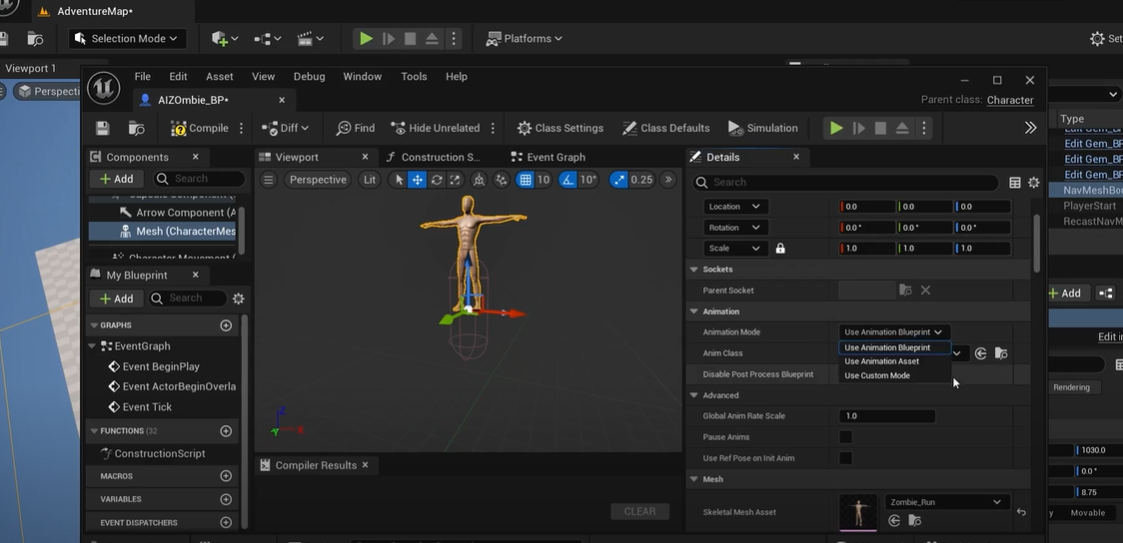Click the Scale lock ratio icon

click(780, 248)
